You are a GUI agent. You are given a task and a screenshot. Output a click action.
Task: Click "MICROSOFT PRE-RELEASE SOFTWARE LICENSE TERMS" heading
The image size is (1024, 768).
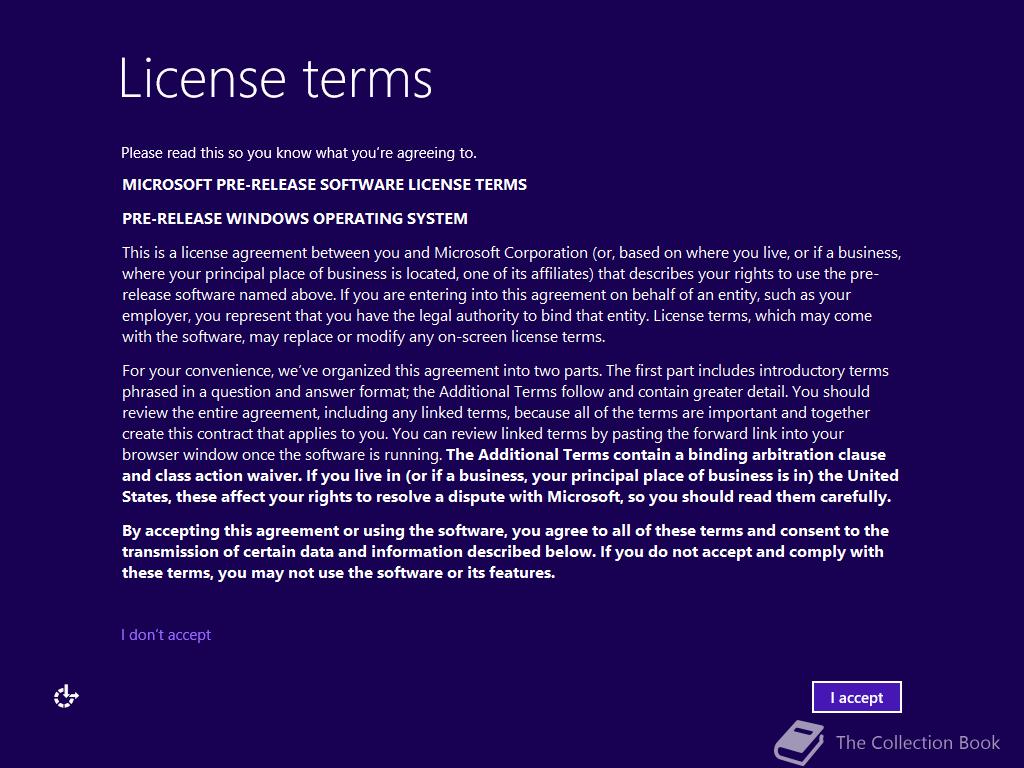coord(325,185)
